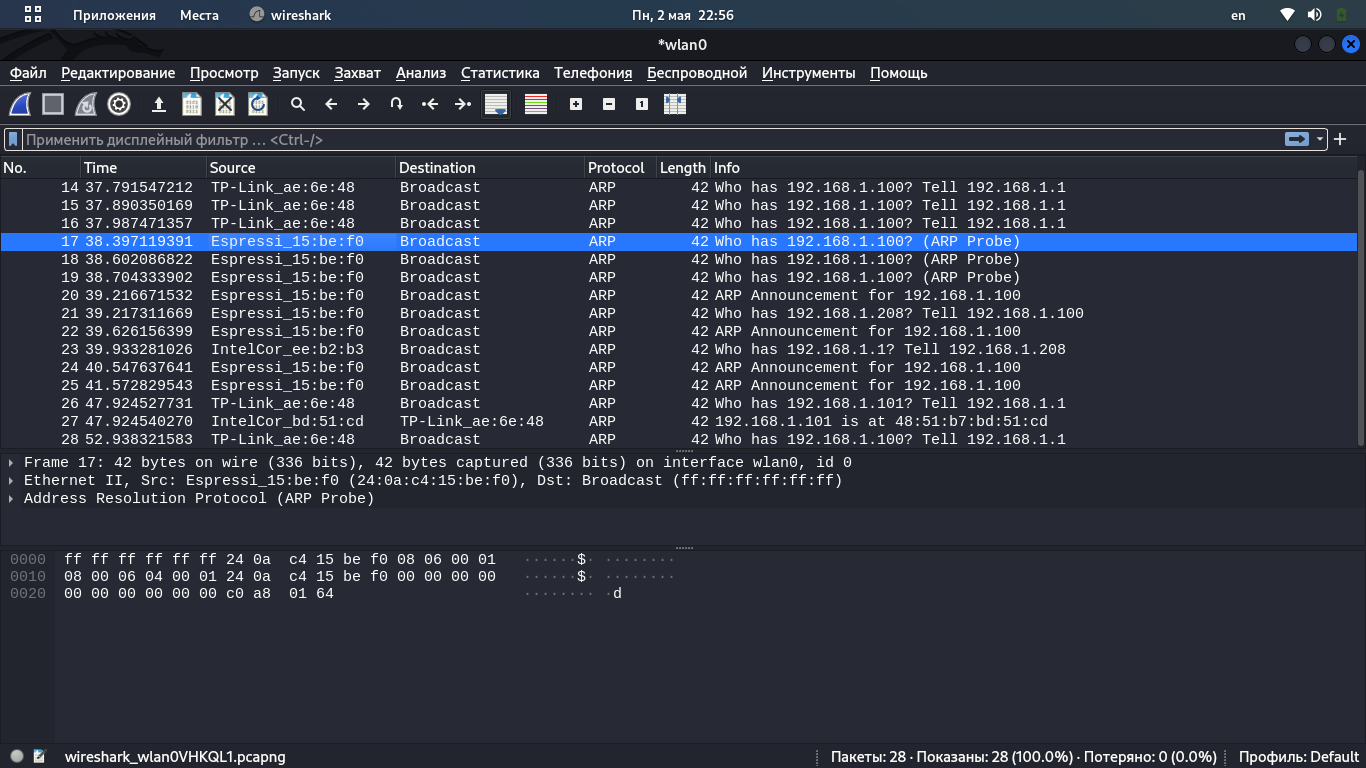The image size is (1366, 768).
Task: Click the Профиль: Default status label
Action: point(1298,757)
